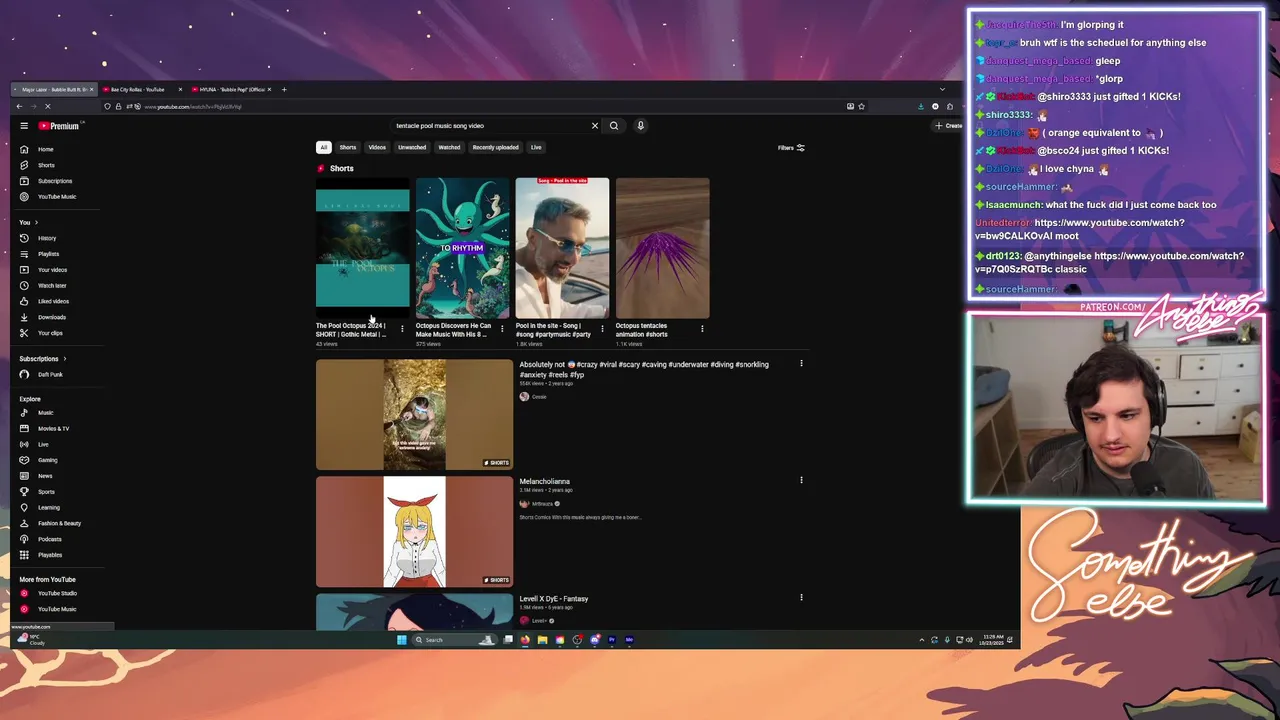Image resolution: width=1280 pixels, height=720 pixels.
Task: Start voice search with the microphone
Action: (640, 126)
